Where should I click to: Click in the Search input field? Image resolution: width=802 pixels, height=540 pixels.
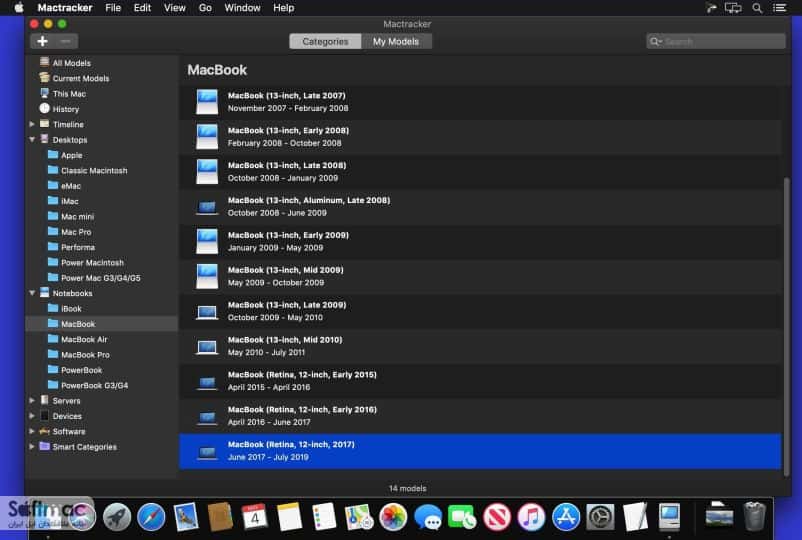click(x=716, y=41)
